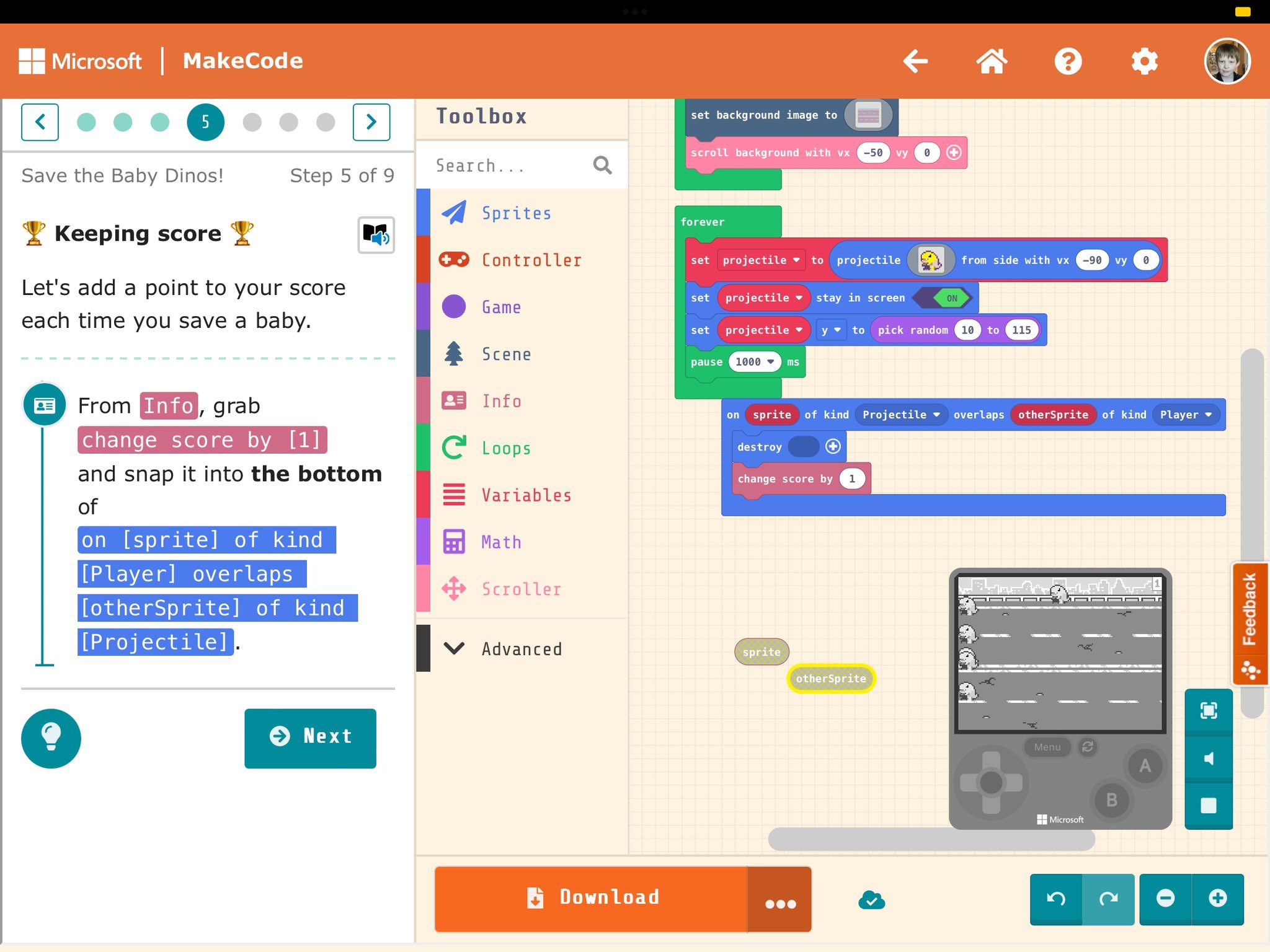The width and height of the screenshot is (1270, 952).
Task: Toggle the immersive reader icon
Action: (376, 235)
